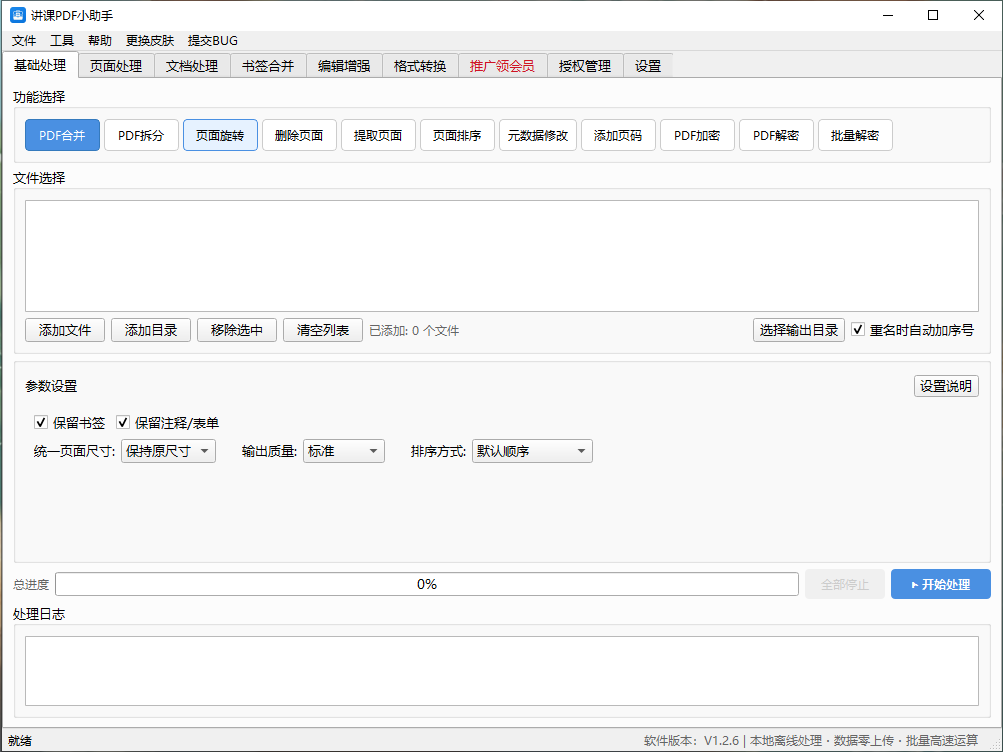The image size is (1003, 752).
Task: Switch to the 文档处理 tab
Action: [x=192, y=67]
